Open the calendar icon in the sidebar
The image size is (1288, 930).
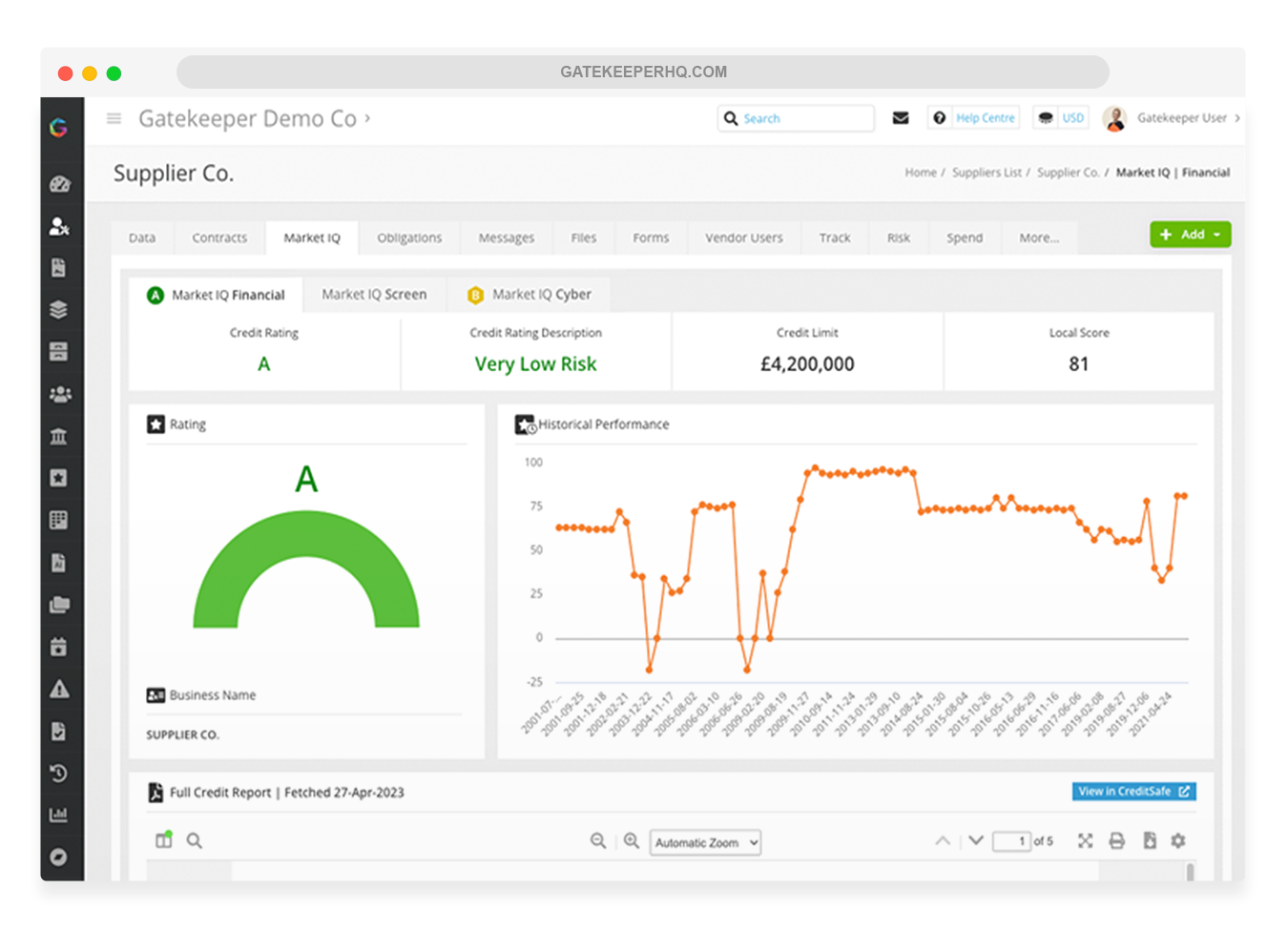coord(59,647)
